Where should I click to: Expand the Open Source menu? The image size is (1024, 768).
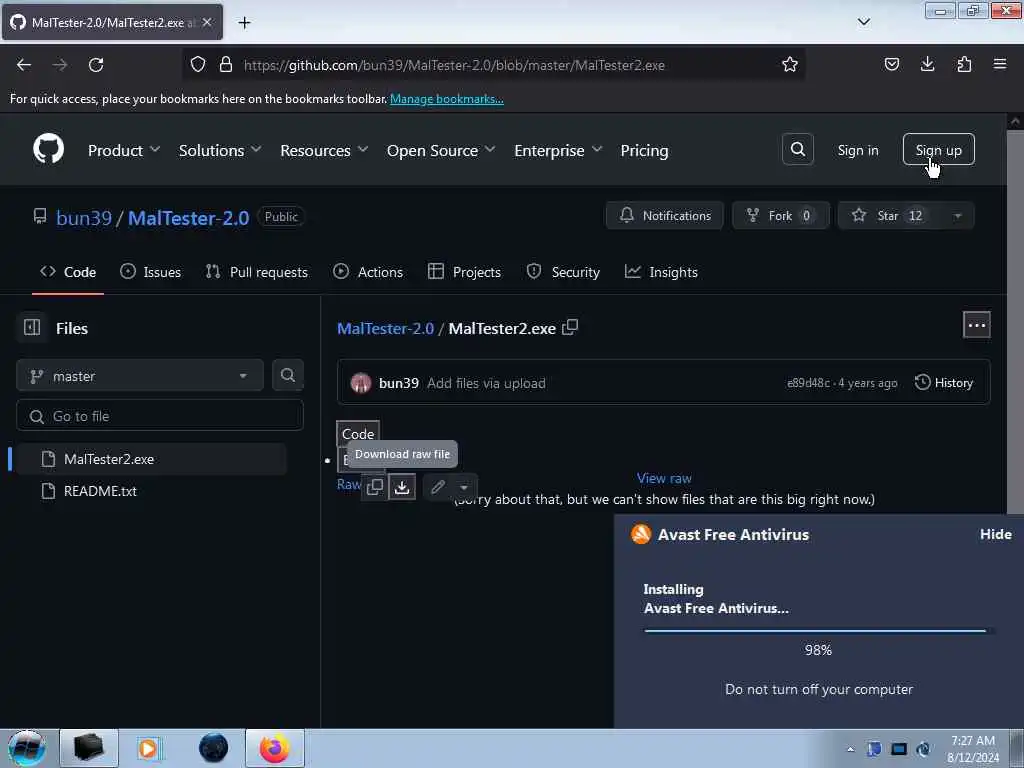click(x=441, y=150)
